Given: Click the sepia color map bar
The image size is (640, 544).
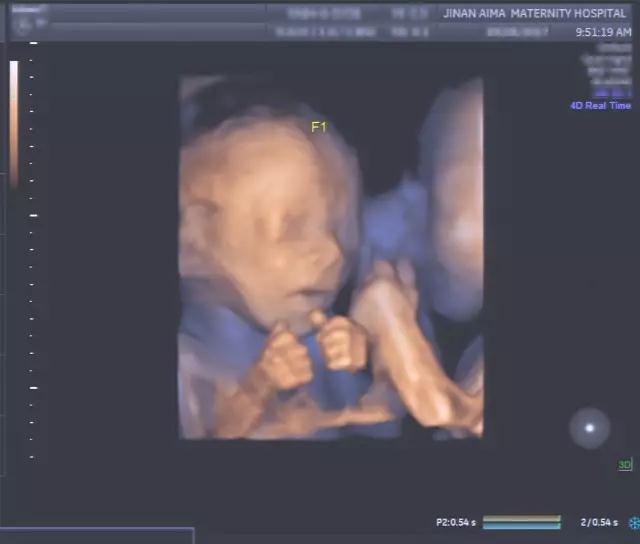Looking at the screenshot, I should [14, 123].
